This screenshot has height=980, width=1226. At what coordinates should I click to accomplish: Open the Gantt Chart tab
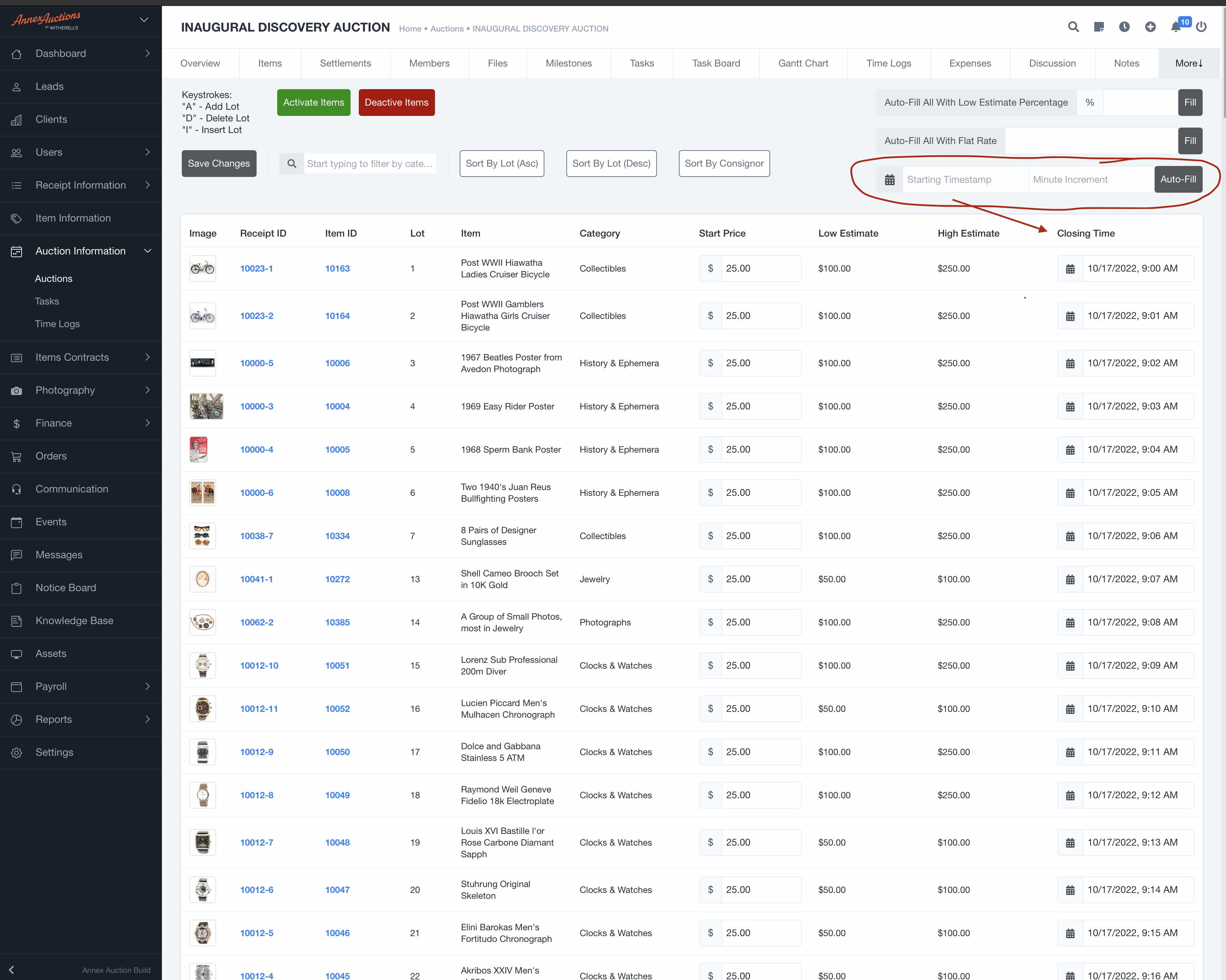tap(803, 63)
